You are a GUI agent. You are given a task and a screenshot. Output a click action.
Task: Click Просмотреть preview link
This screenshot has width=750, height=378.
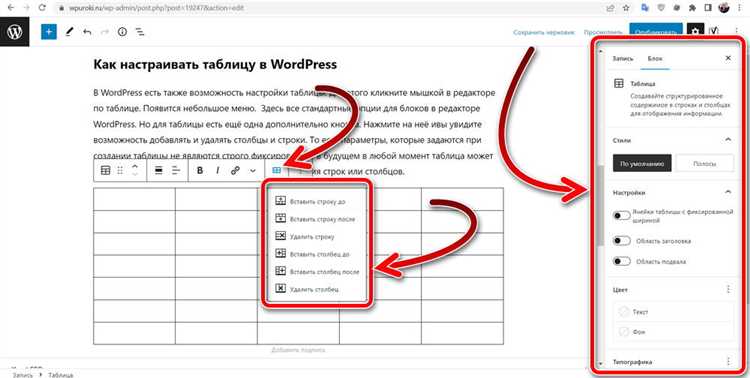click(603, 33)
